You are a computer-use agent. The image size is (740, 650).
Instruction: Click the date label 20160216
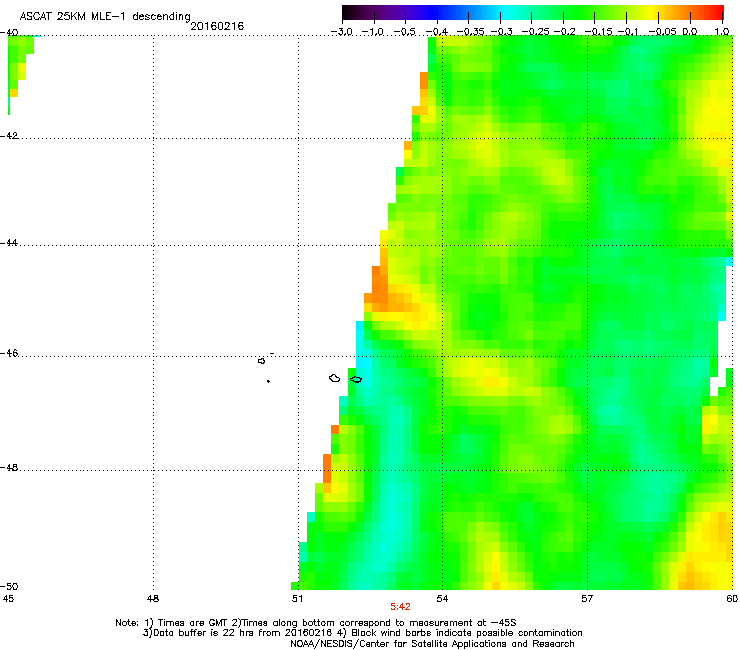coord(217,26)
